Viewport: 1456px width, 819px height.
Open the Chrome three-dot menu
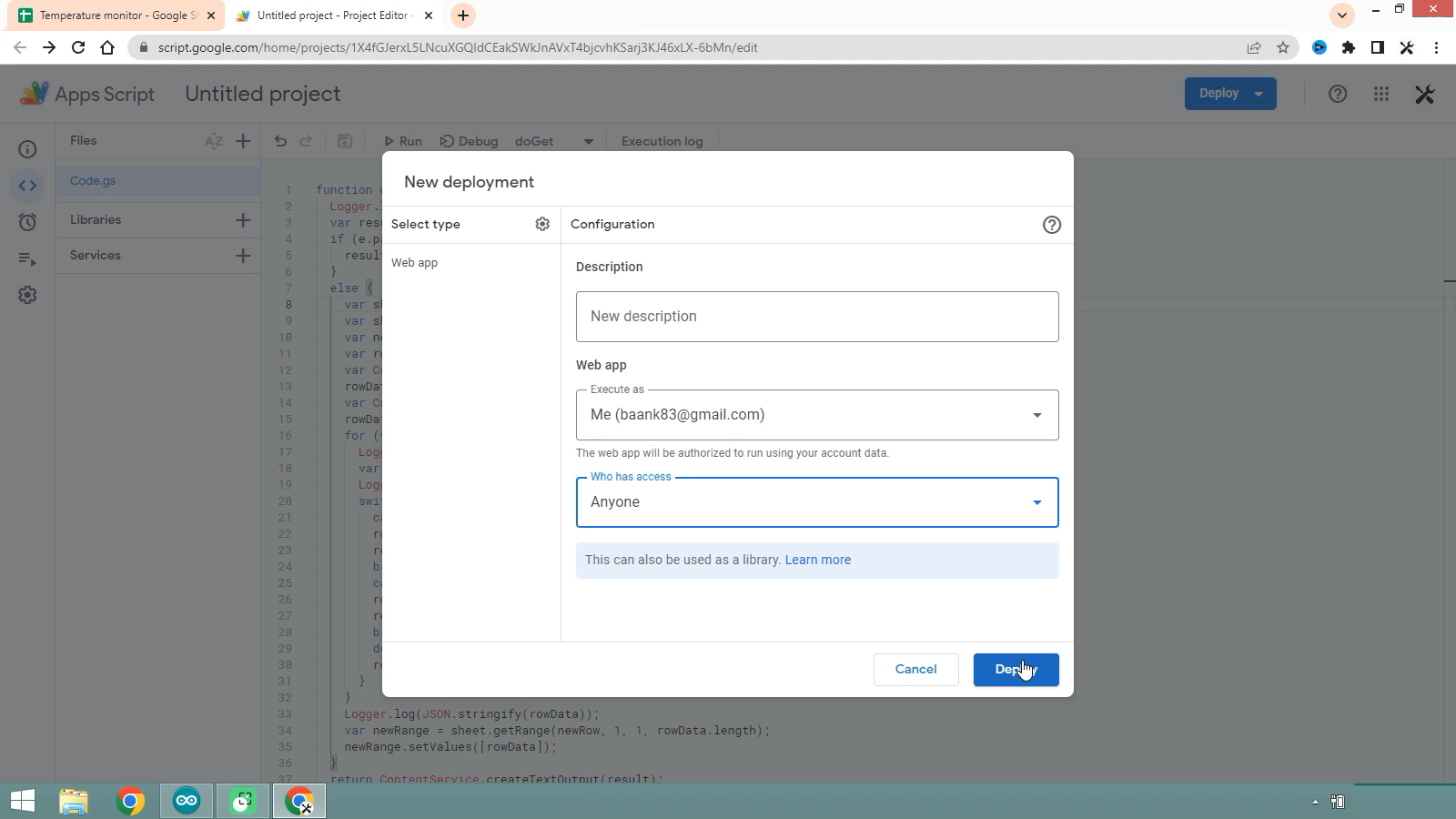pyautogui.click(x=1437, y=47)
